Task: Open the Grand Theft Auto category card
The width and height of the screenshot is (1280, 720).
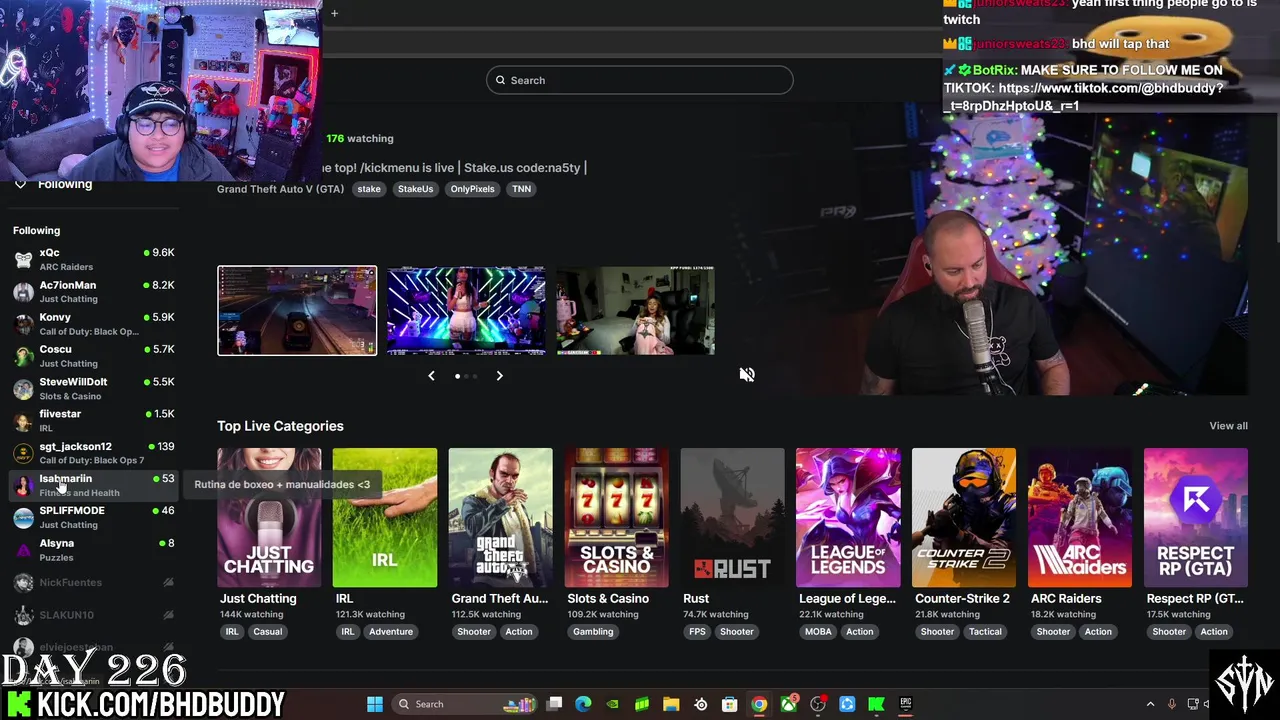Action: [x=500, y=517]
